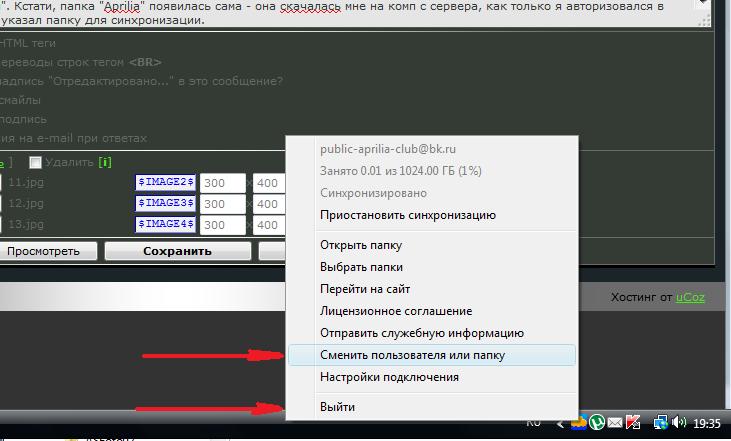Follow the uCoz hosting link

690,297
